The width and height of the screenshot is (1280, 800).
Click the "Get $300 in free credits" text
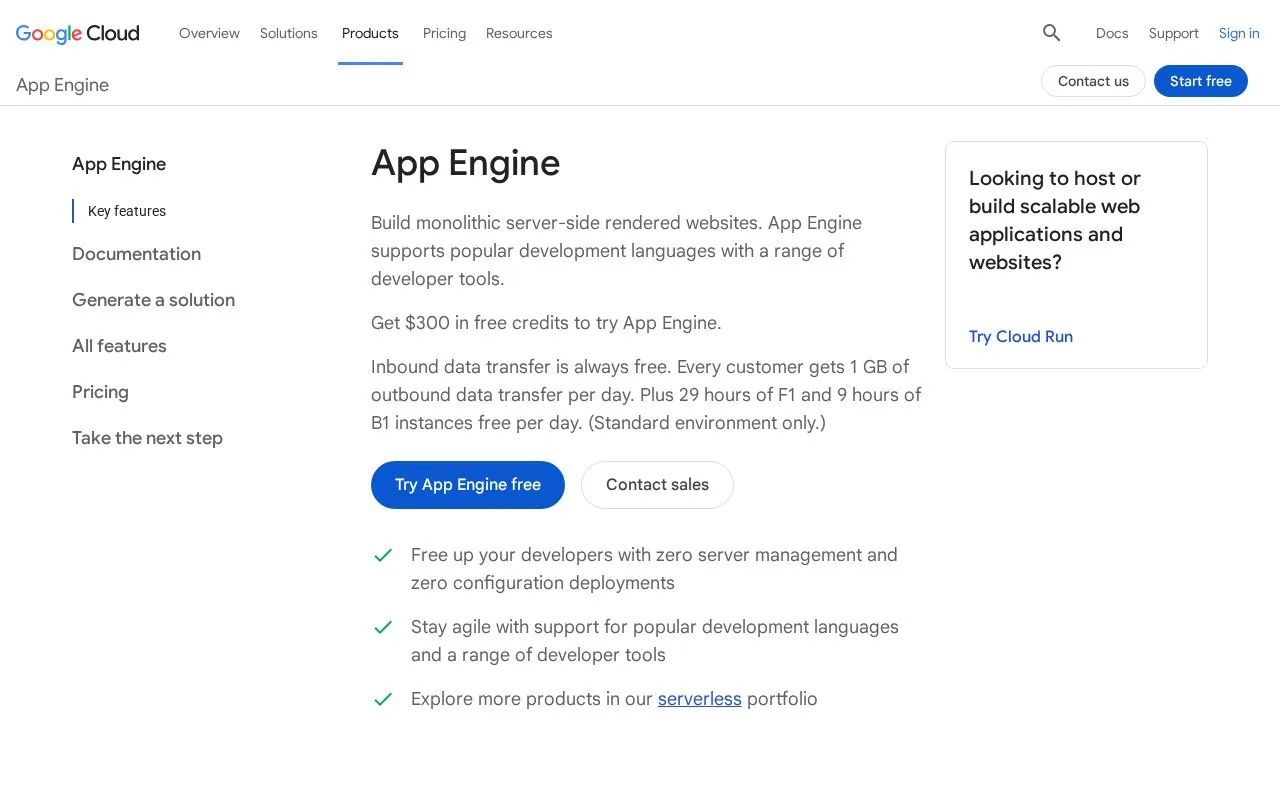[546, 323]
